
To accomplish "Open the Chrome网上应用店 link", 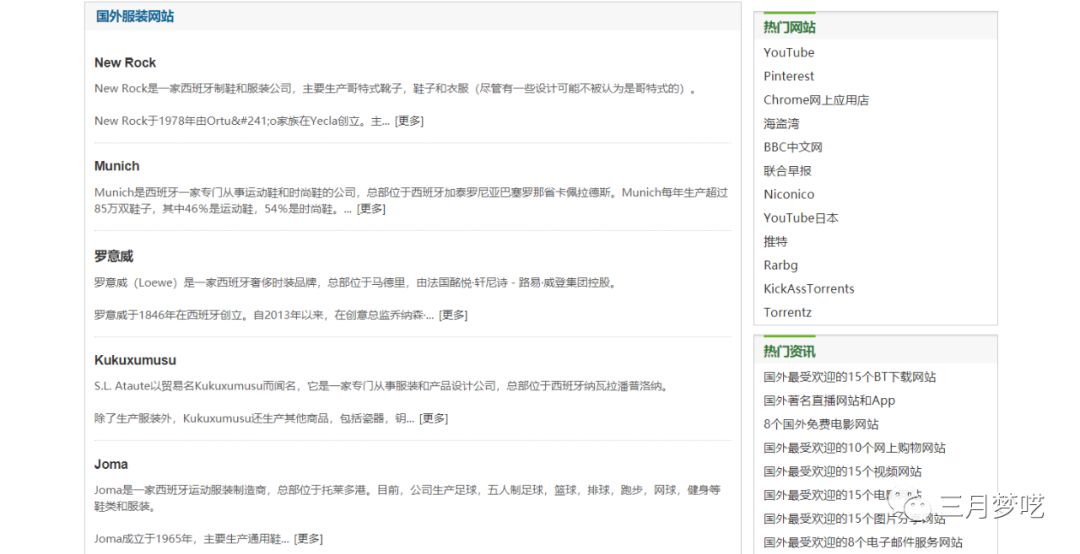I will 816,100.
